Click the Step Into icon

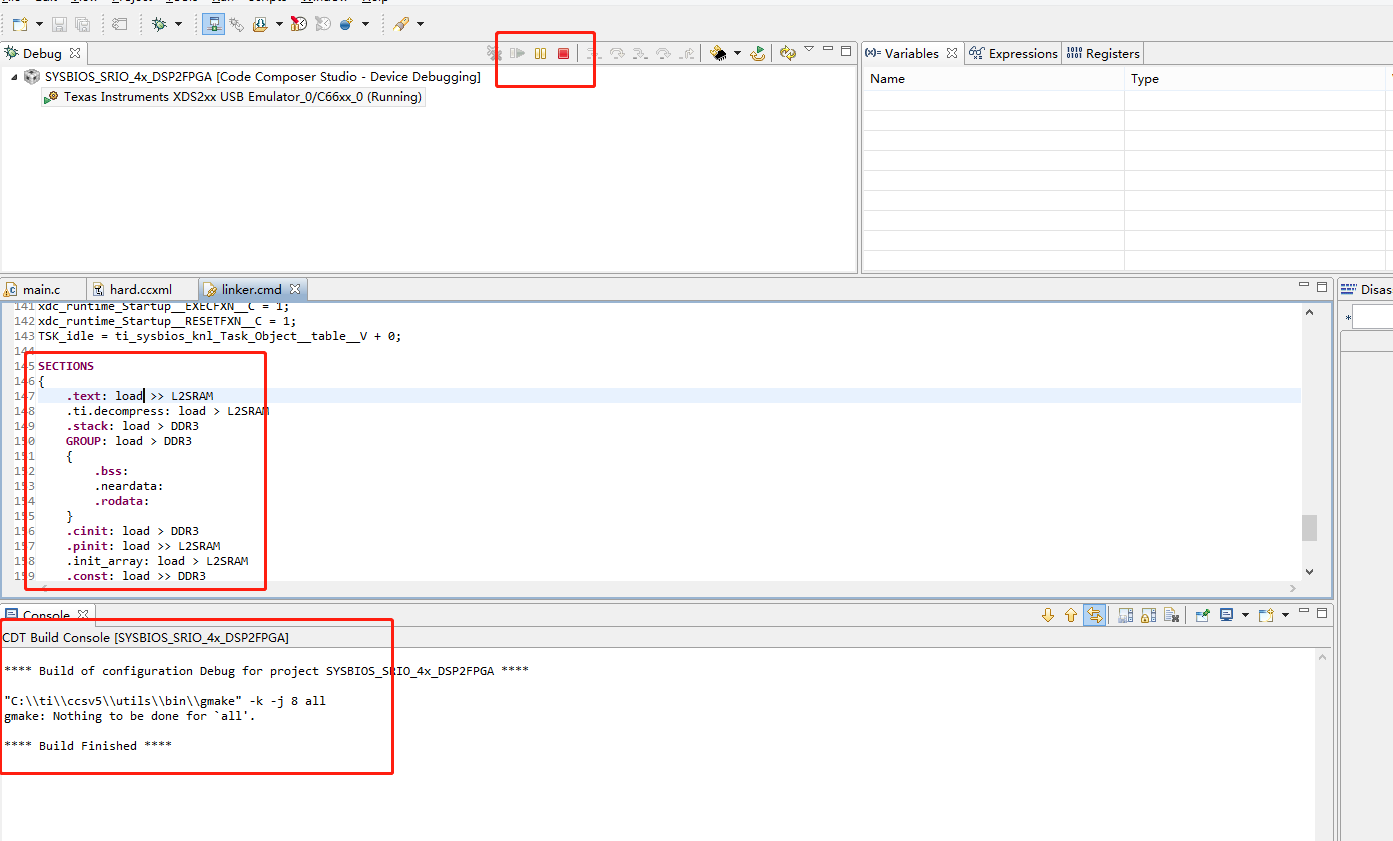[594, 53]
